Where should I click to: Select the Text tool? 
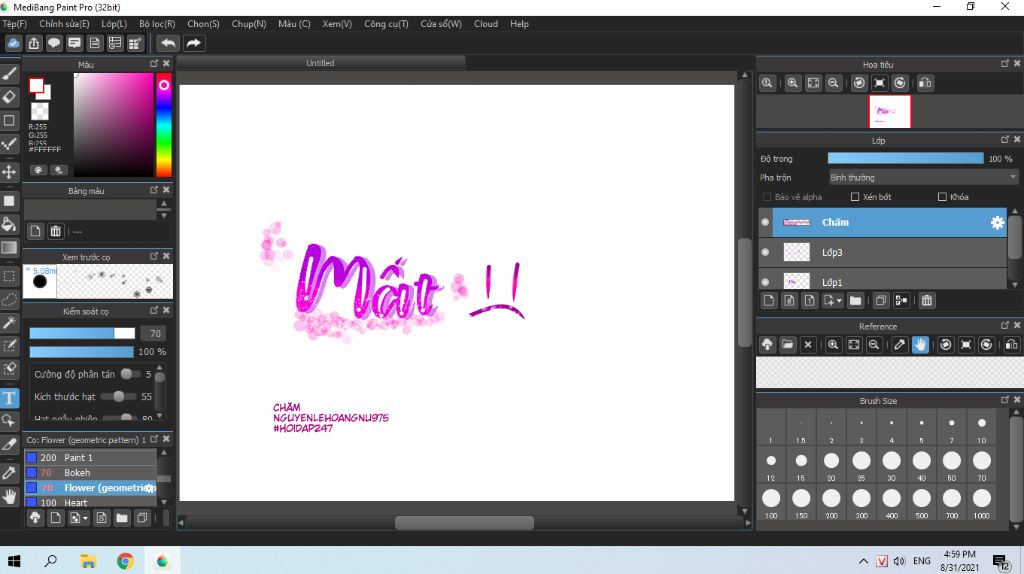coord(9,398)
